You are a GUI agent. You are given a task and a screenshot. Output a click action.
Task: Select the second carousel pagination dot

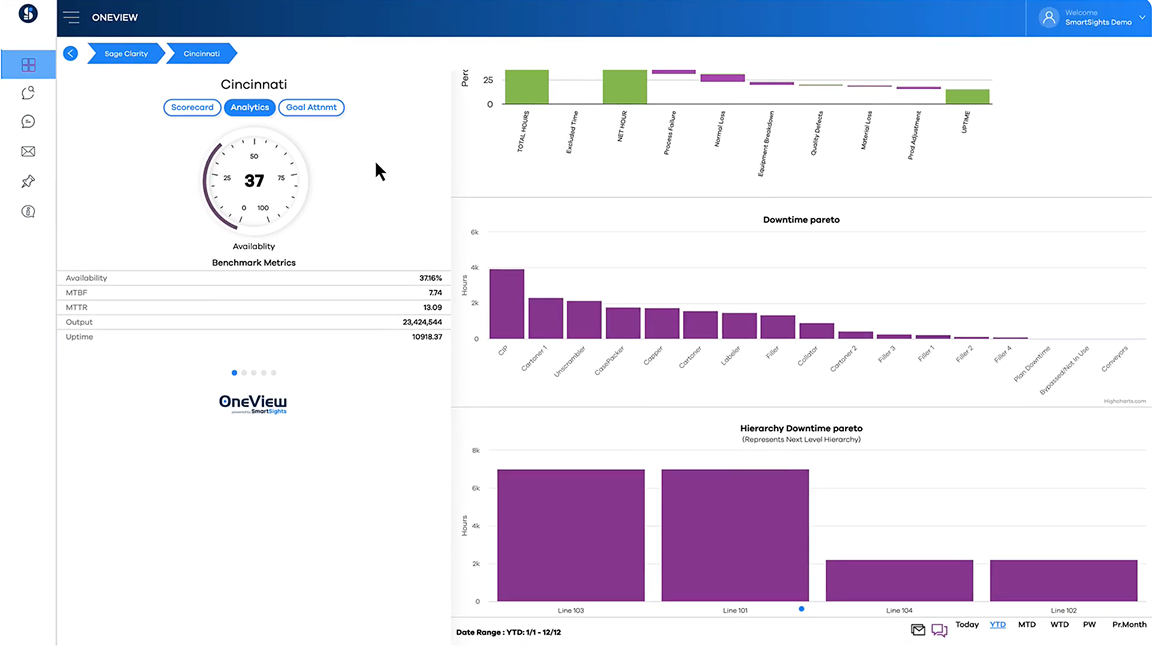coord(244,373)
